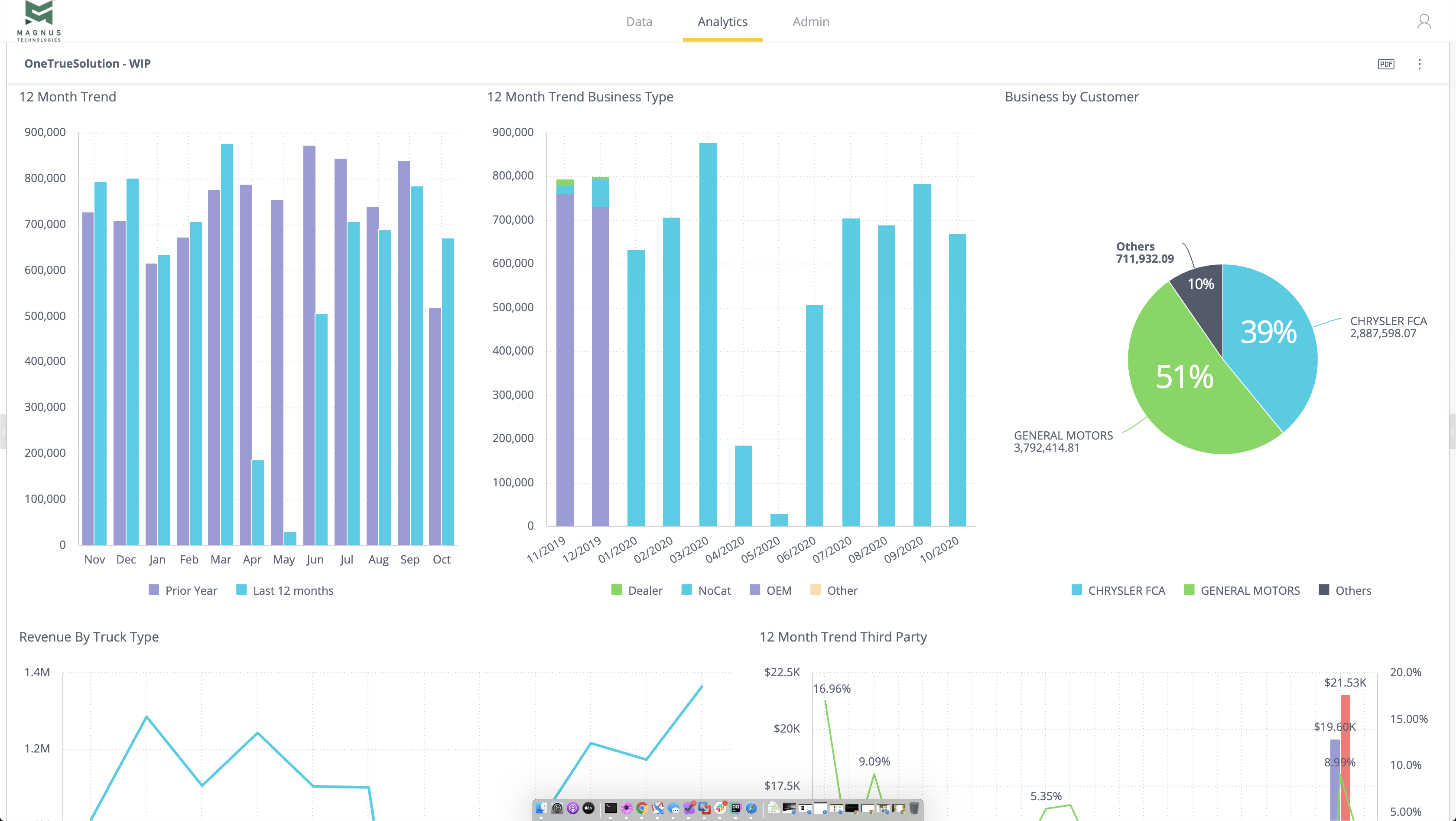The height and width of the screenshot is (821, 1456).
Task: Switch to the Data tab
Action: [x=639, y=22]
